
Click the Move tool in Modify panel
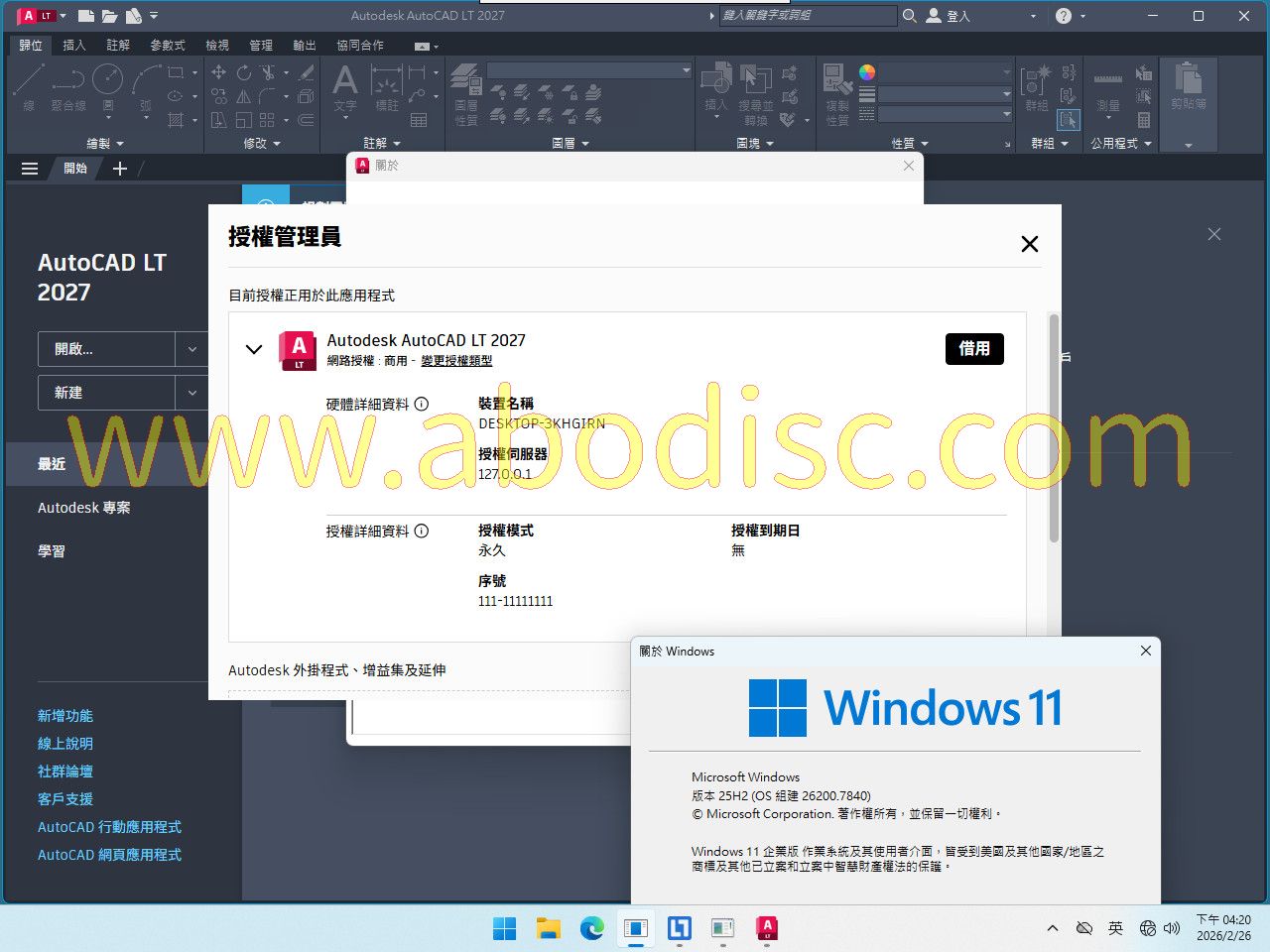tap(218, 72)
